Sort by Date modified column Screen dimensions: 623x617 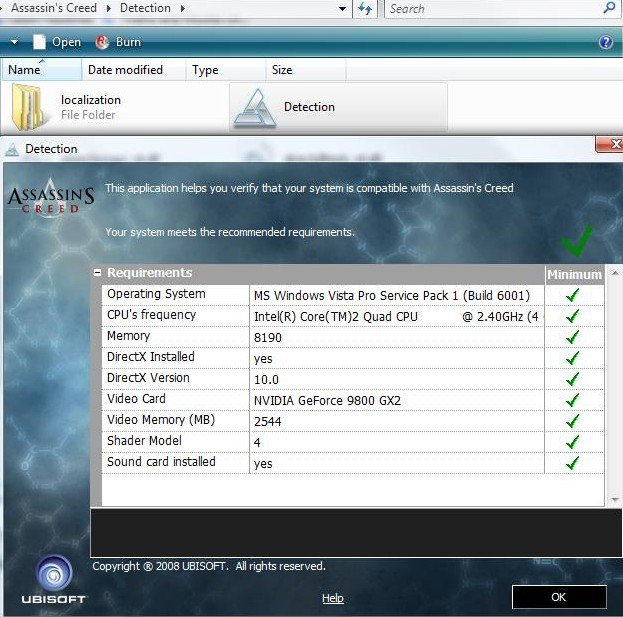pyautogui.click(x=134, y=70)
